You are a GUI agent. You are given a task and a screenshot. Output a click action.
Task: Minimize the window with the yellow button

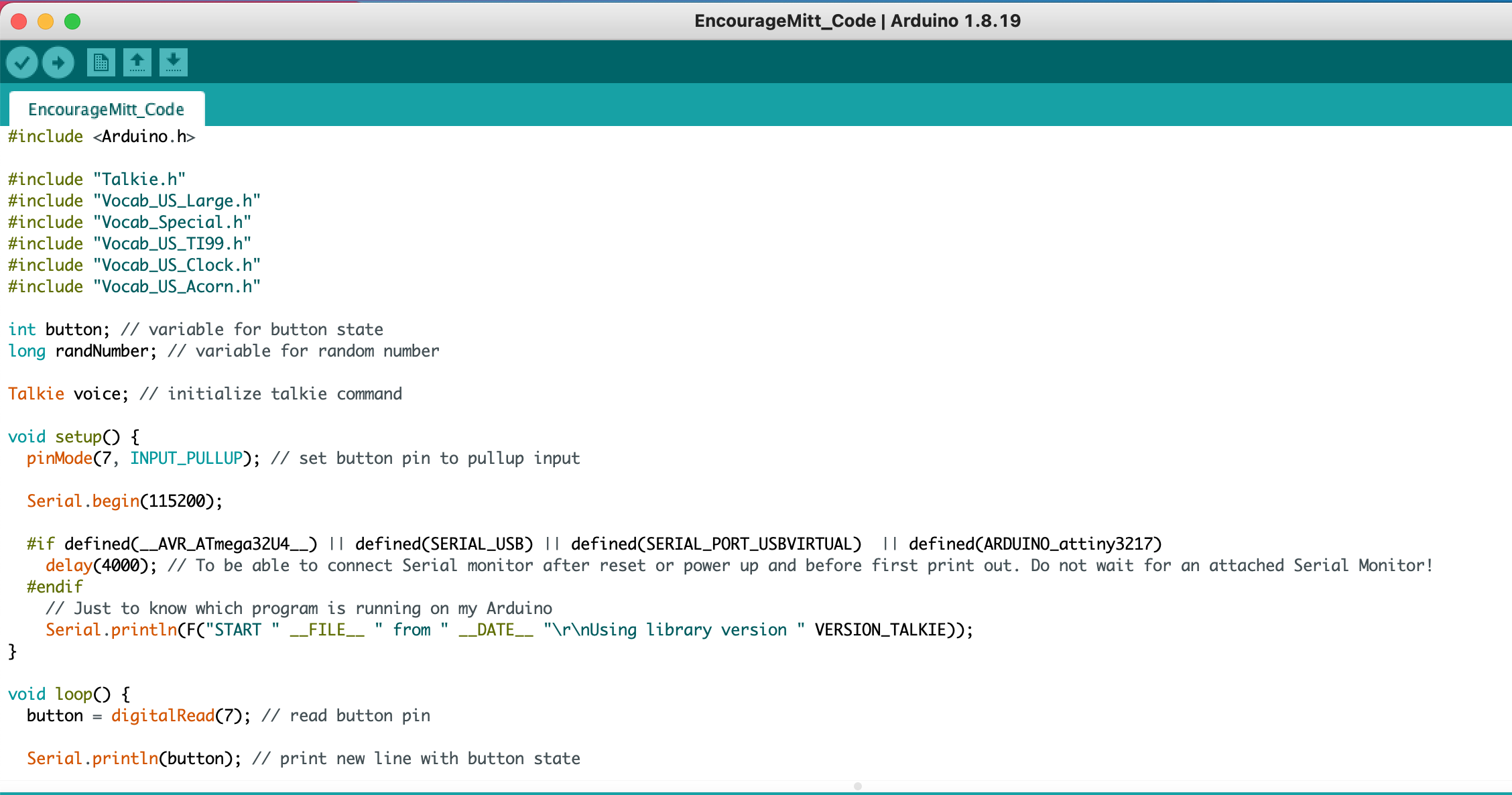coord(46,21)
